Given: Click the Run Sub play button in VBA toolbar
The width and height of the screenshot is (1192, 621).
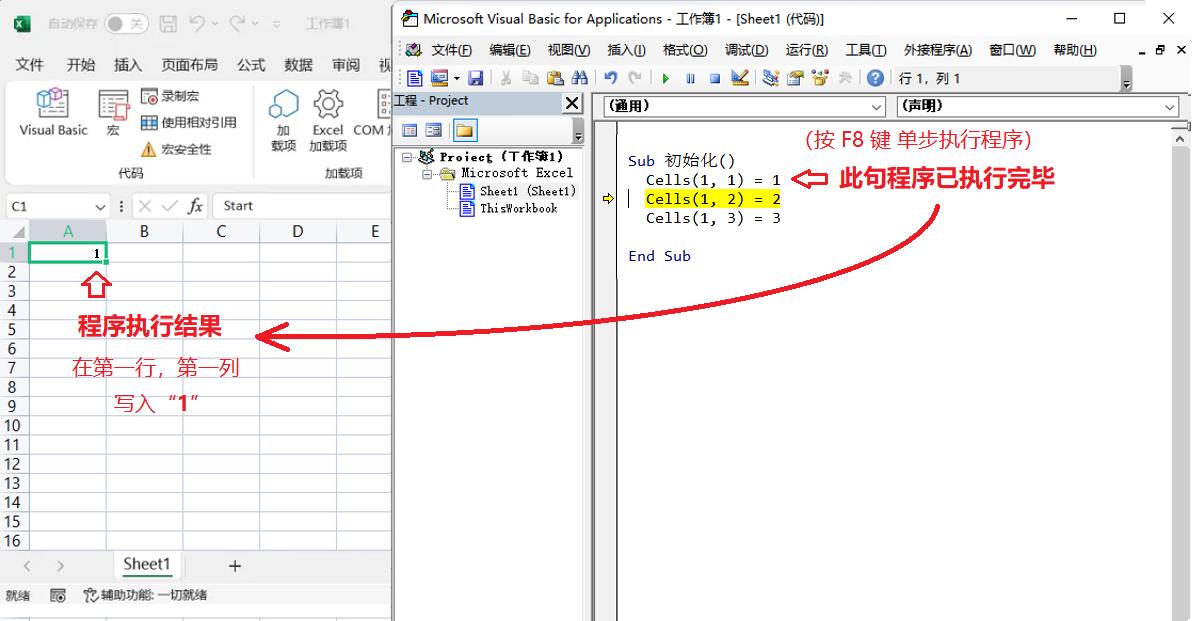Looking at the screenshot, I should pyautogui.click(x=665, y=78).
